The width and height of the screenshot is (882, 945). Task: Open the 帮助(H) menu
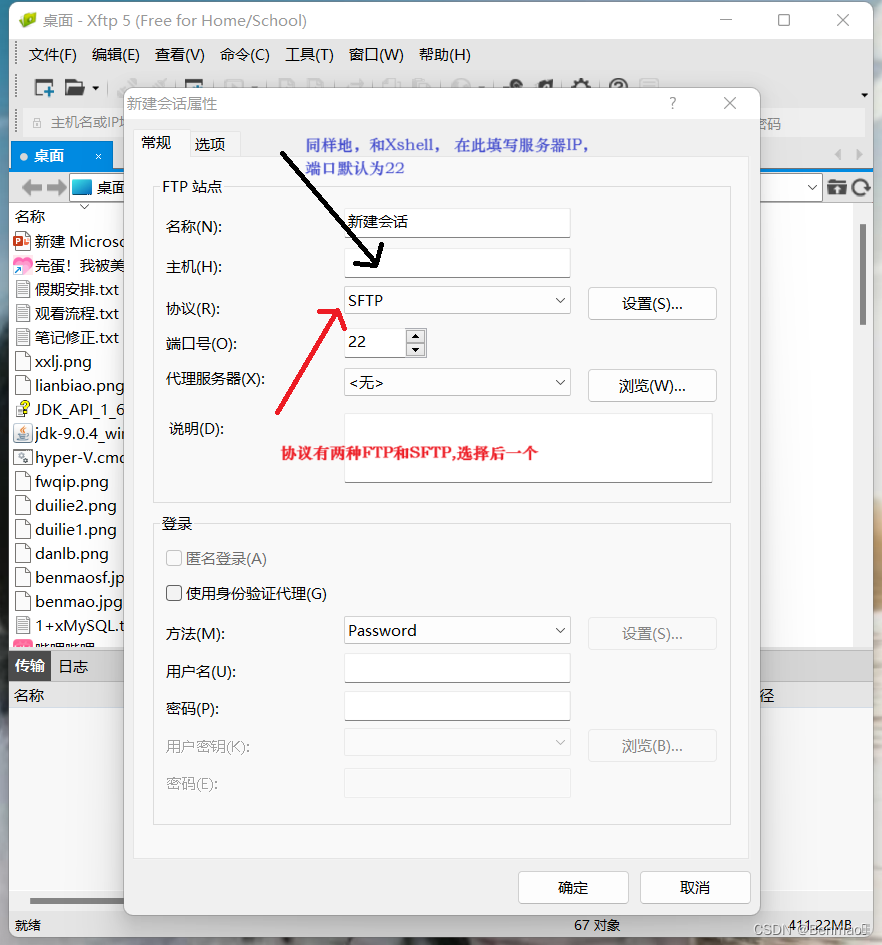point(445,55)
